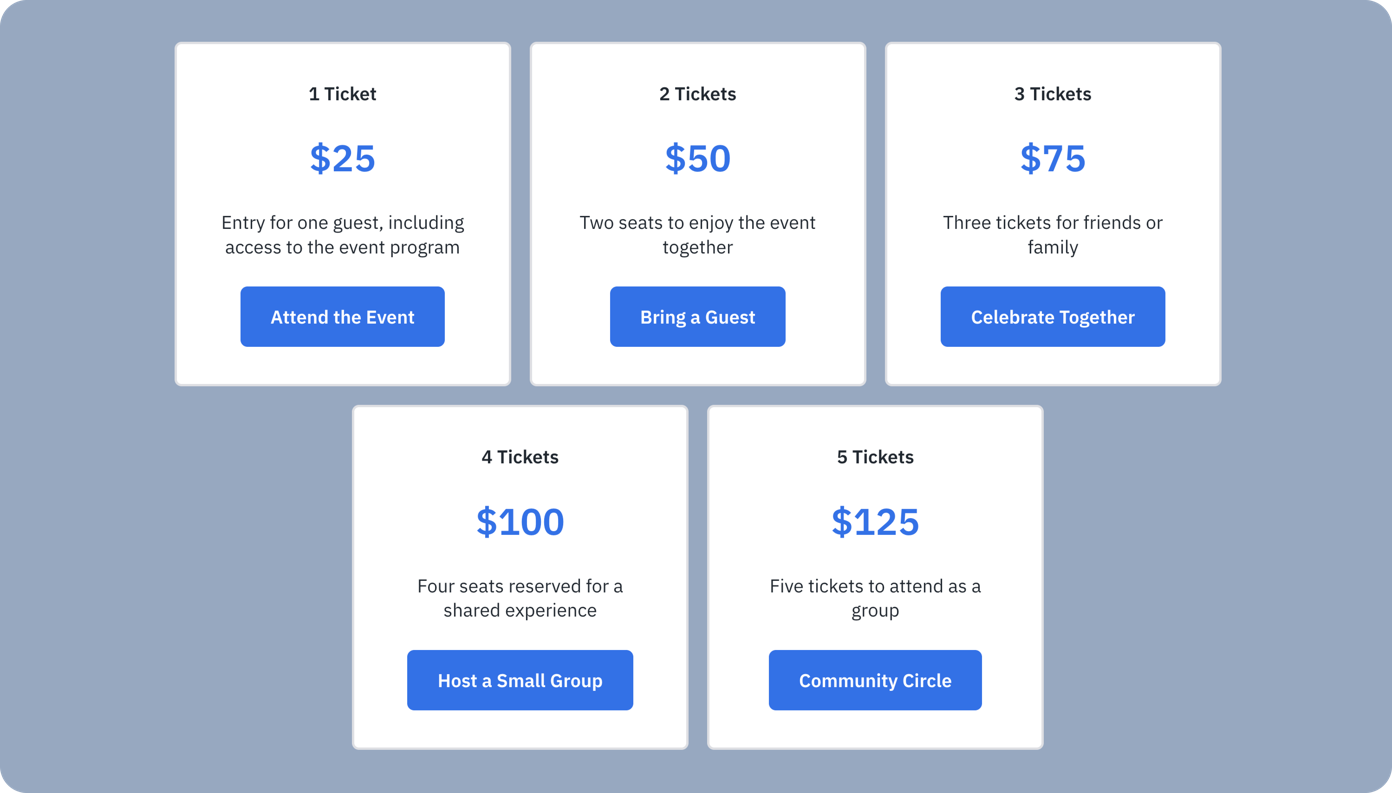The image size is (1392, 793).
Task: Click the 3 Tickets card heading
Action: 1052,94
